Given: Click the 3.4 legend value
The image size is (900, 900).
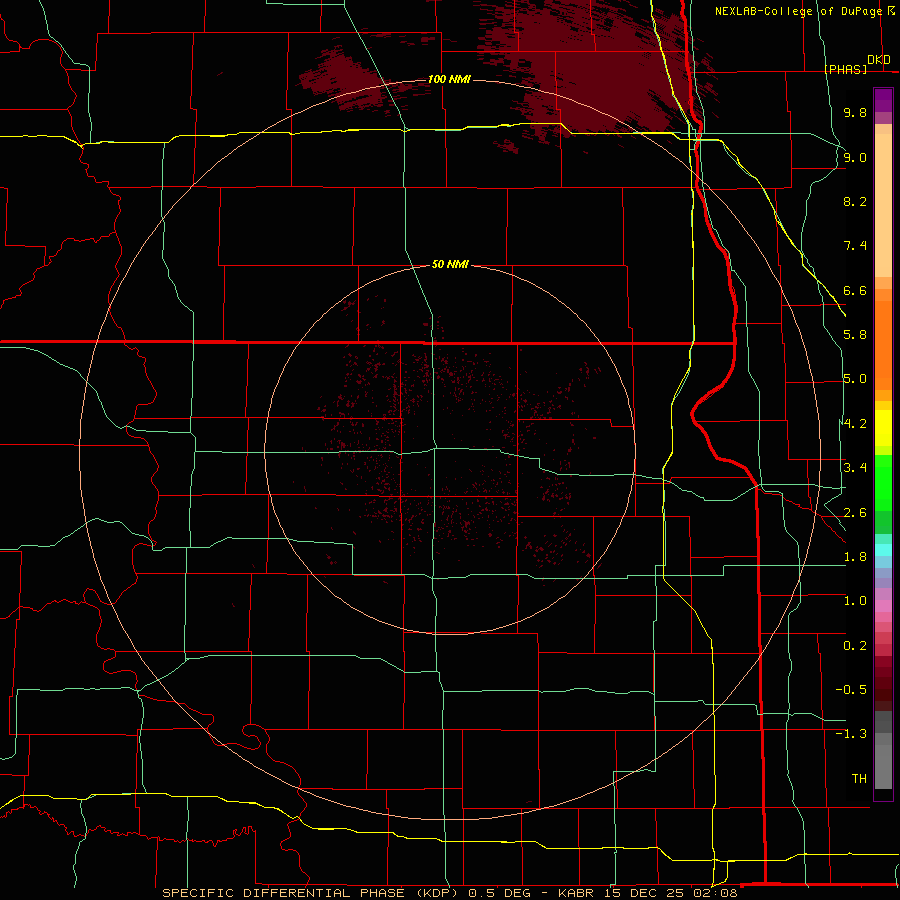Looking at the screenshot, I should [x=855, y=468].
